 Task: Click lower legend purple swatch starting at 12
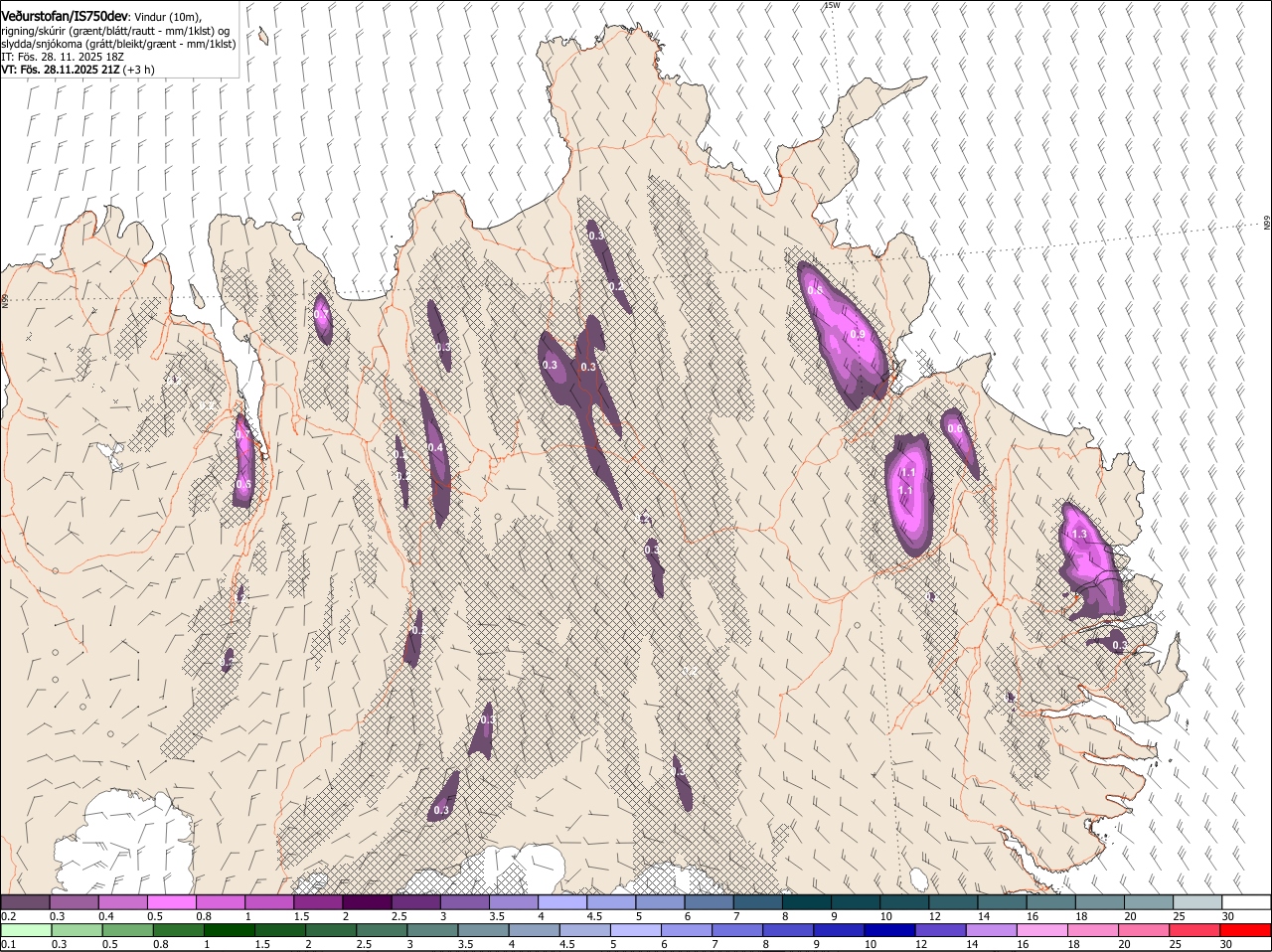pyautogui.click(x=941, y=930)
